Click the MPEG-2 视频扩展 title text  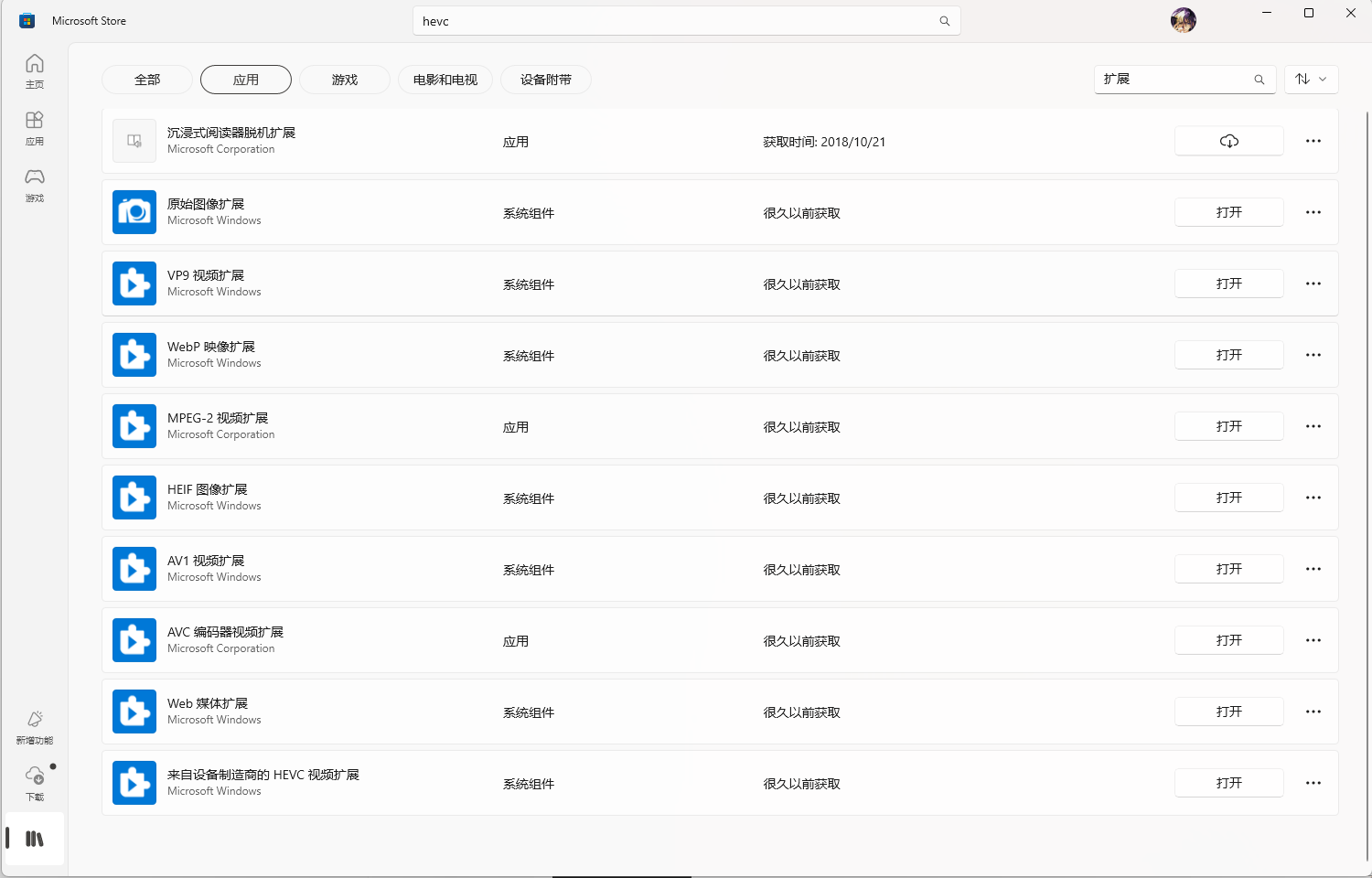click(x=218, y=418)
